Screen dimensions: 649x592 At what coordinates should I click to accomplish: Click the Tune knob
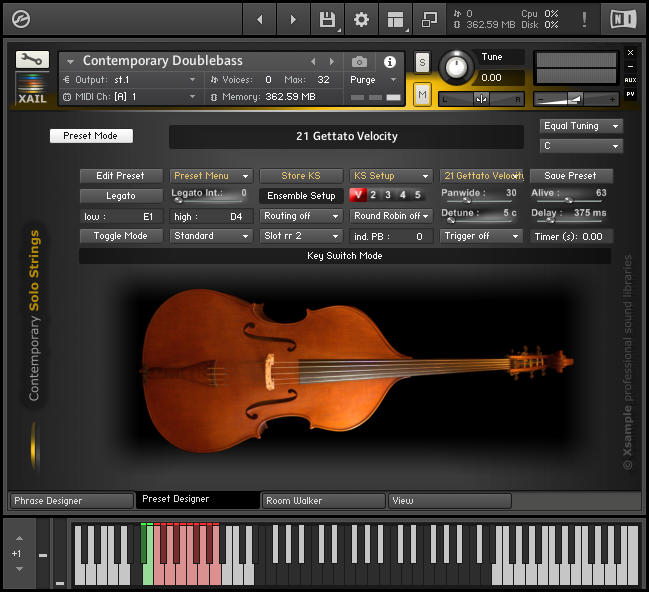pos(456,67)
